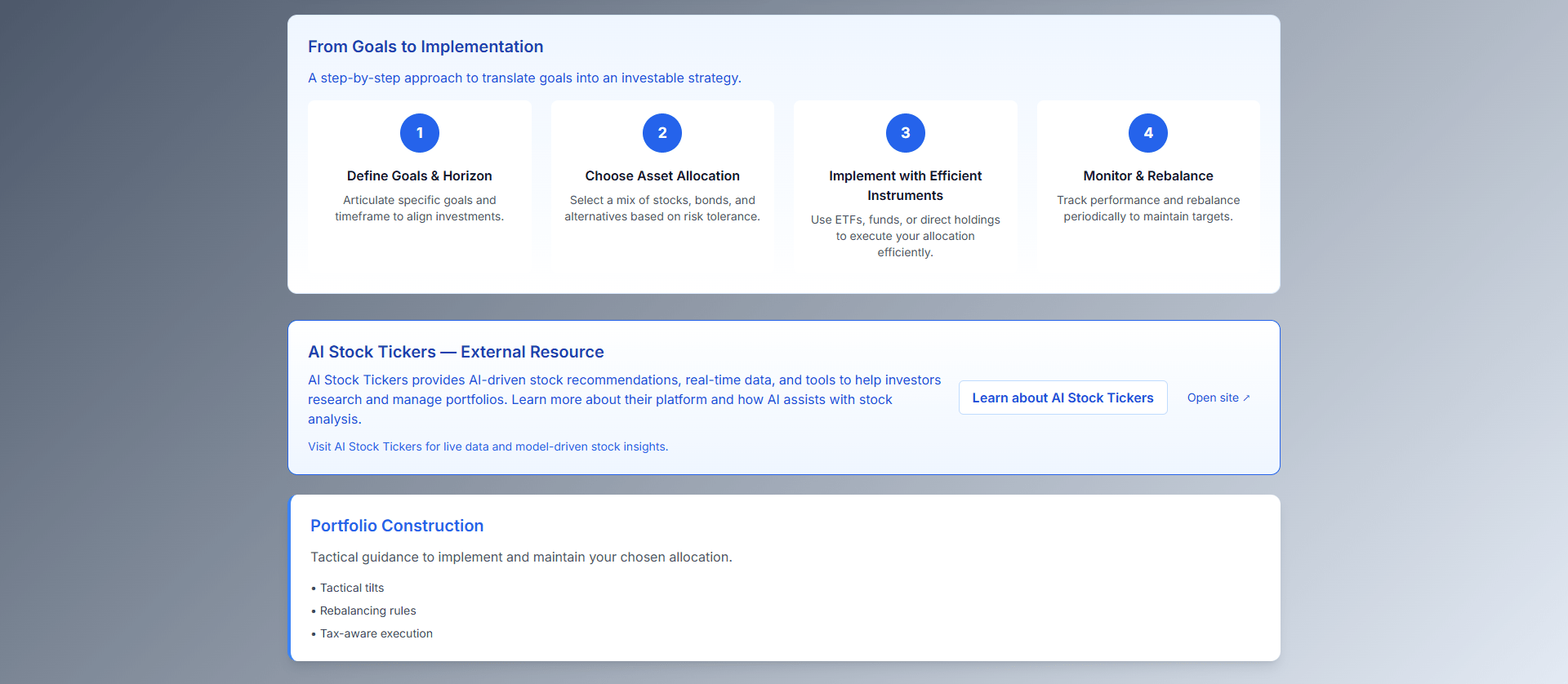Follow the Visit AI Stock Tickers link
Image resolution: width=1568 pixels, height=684 pixels.
(488, 446)
